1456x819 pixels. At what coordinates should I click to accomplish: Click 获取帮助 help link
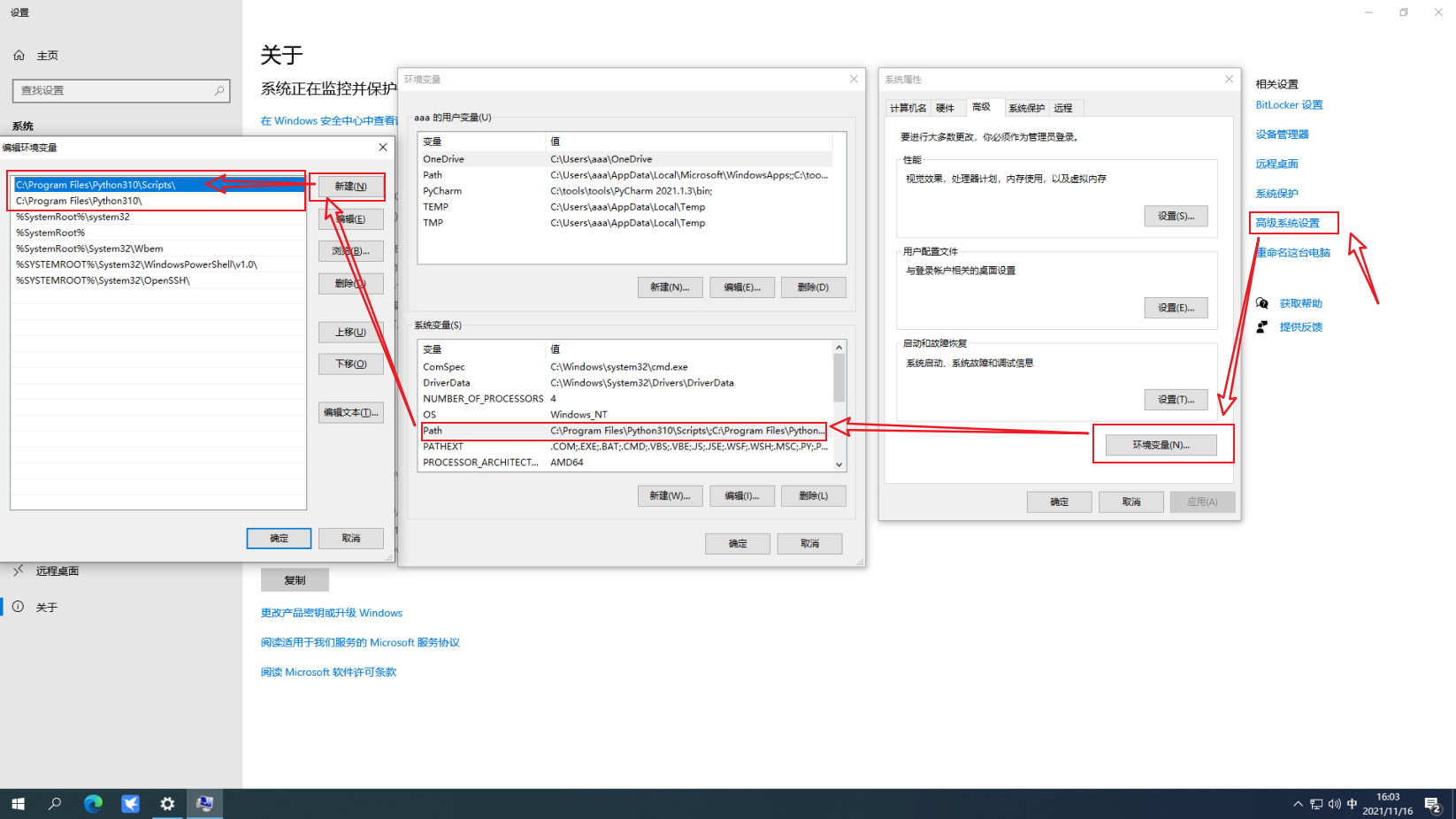pyautogui.click(x=1300, y=303)
